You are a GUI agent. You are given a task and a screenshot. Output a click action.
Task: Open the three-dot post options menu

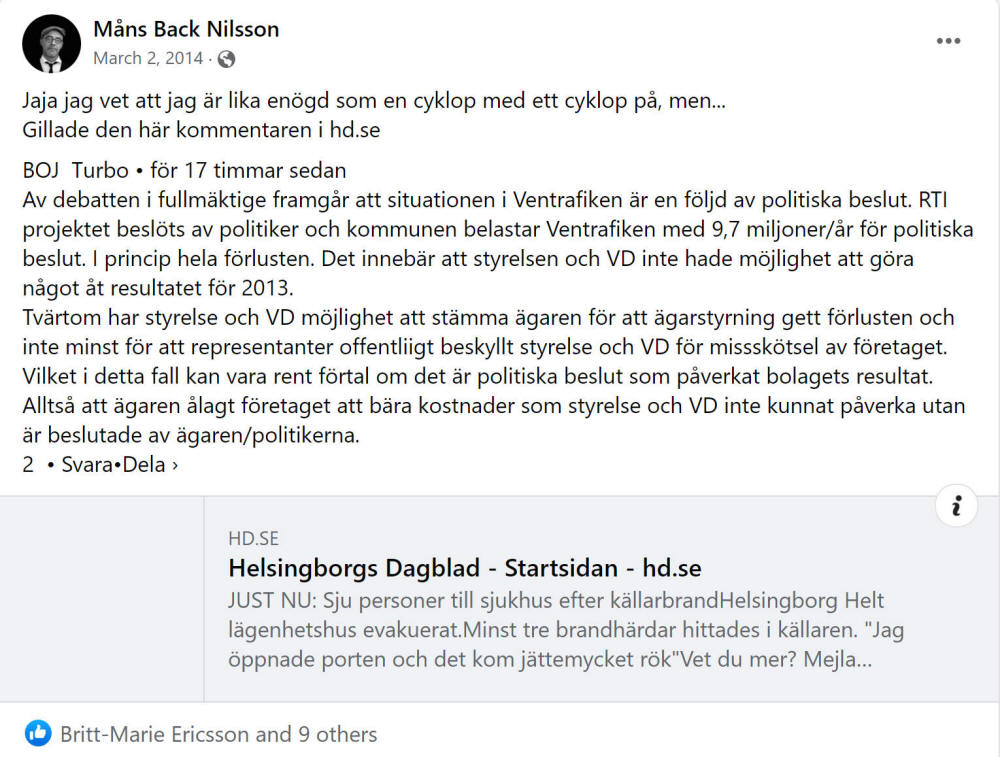point(948,41)
